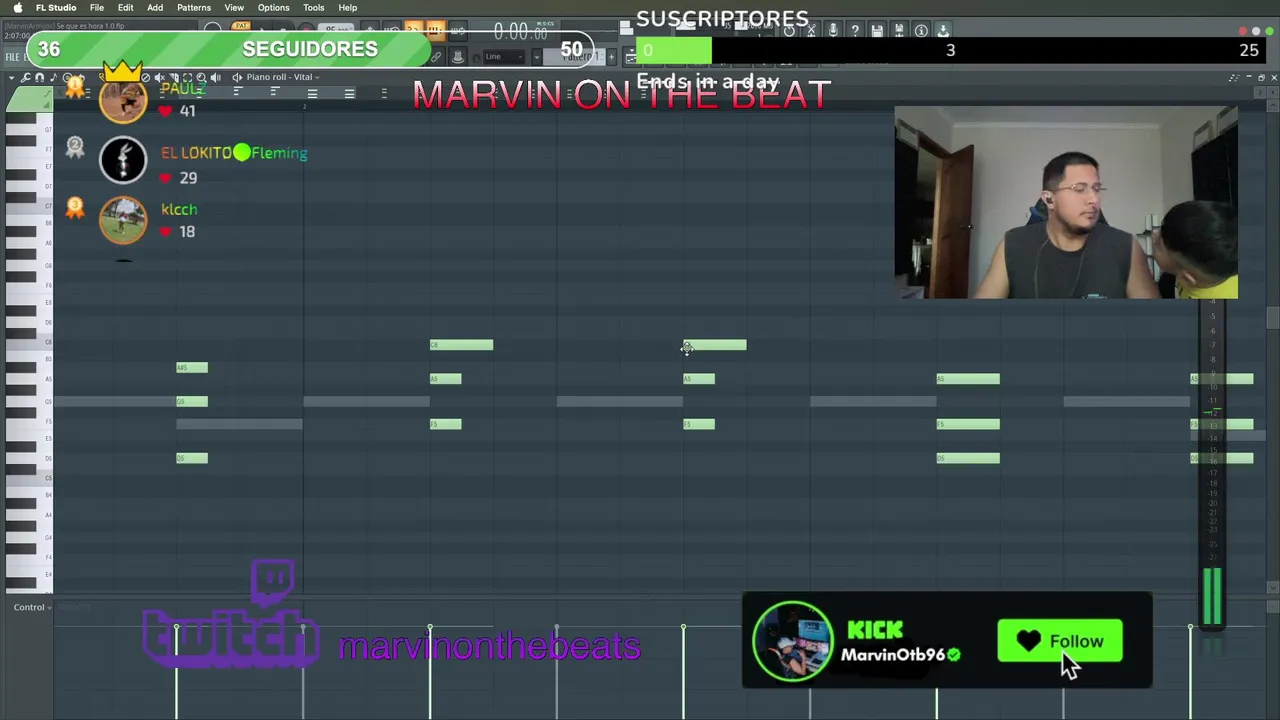The image size is (1280, 720).
Task: Open the FL Studio application menu
Action: pos(56,7)
